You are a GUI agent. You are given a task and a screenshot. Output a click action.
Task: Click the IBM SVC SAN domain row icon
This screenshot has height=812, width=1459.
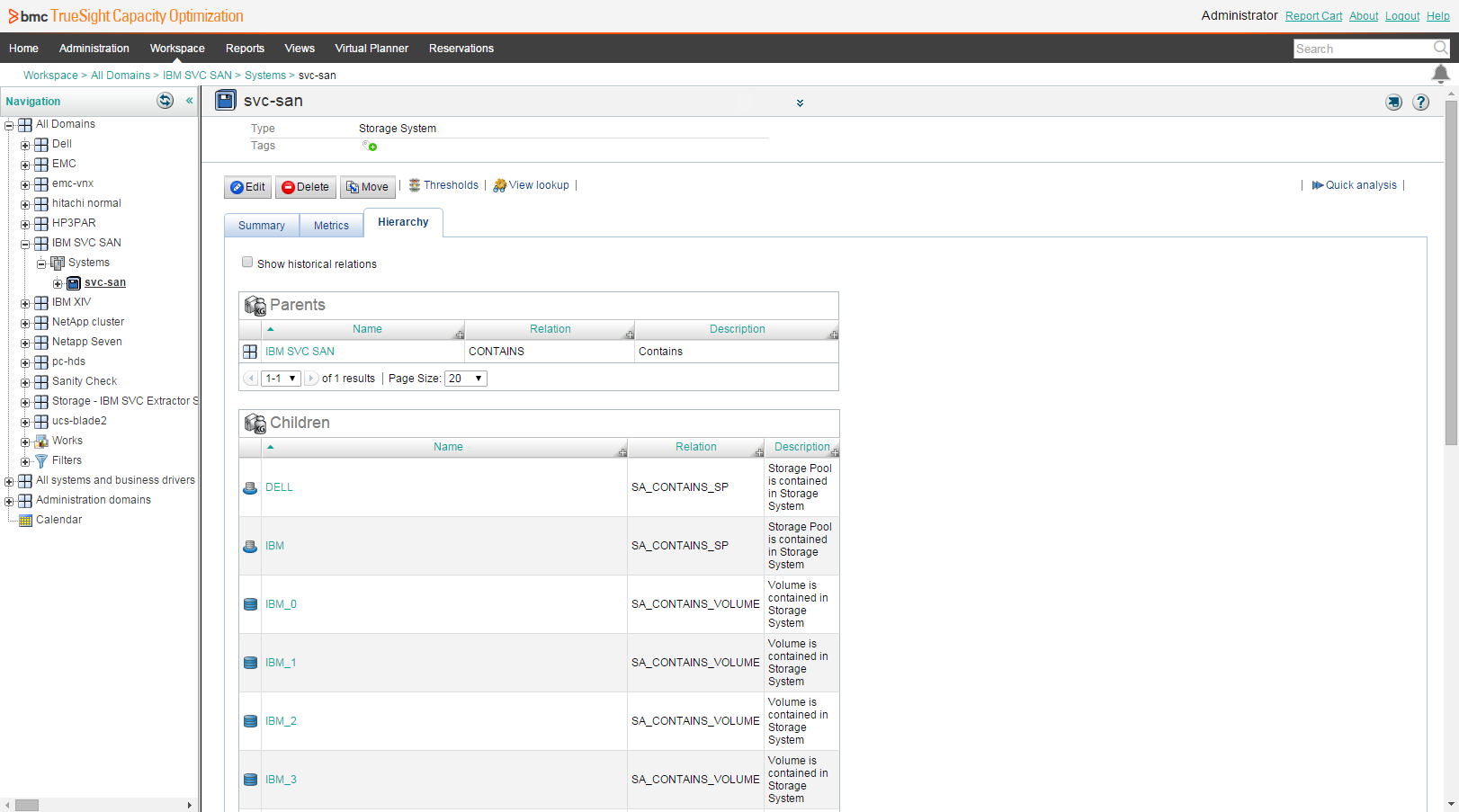click(250, 352)
